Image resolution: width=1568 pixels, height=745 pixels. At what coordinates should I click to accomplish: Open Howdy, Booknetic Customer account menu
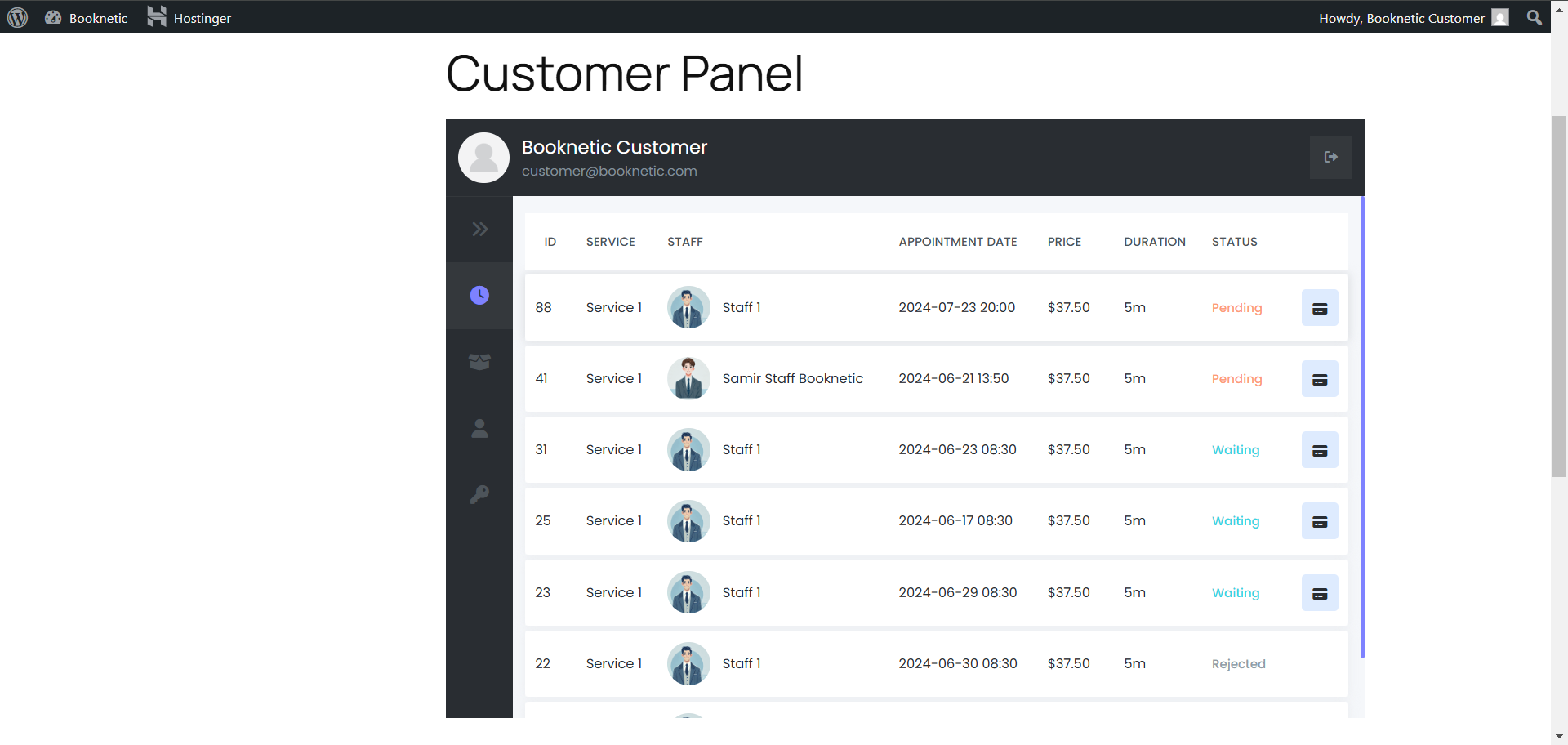(x=1414, y=18)
